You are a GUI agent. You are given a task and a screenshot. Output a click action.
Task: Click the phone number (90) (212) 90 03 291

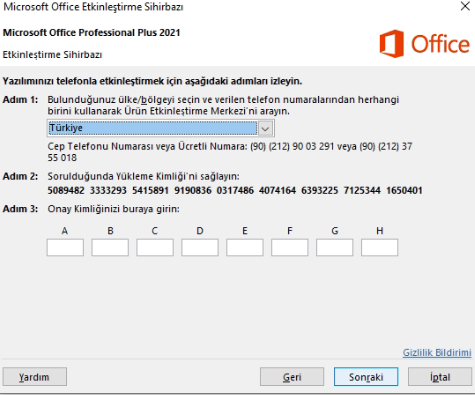click(x=292, y=146)
